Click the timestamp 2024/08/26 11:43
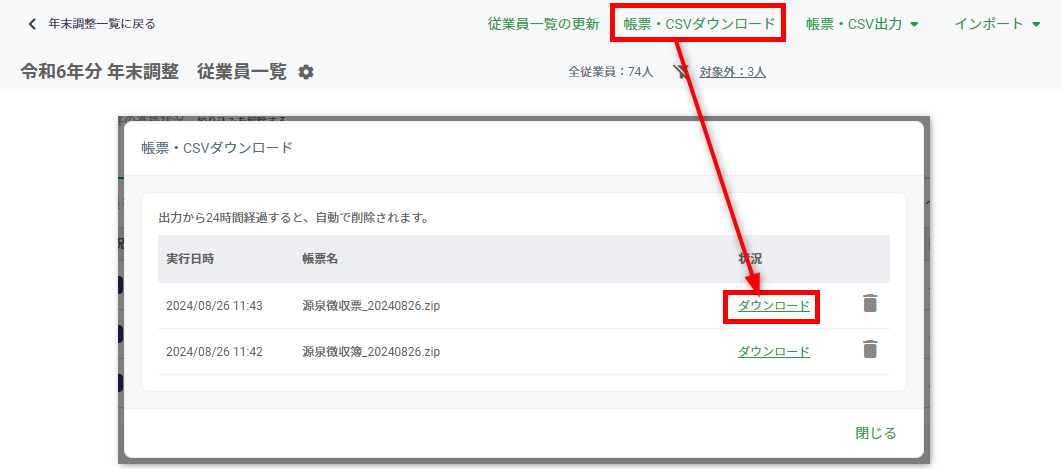 click(x=214, y=306)
